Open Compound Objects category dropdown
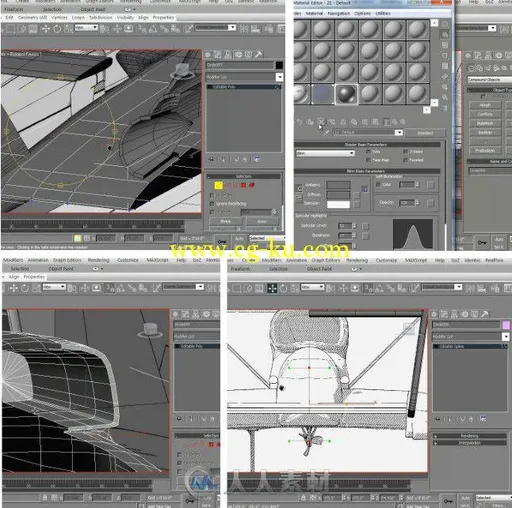This screenshot has width=512, height=508. click(x=489, y=80)
